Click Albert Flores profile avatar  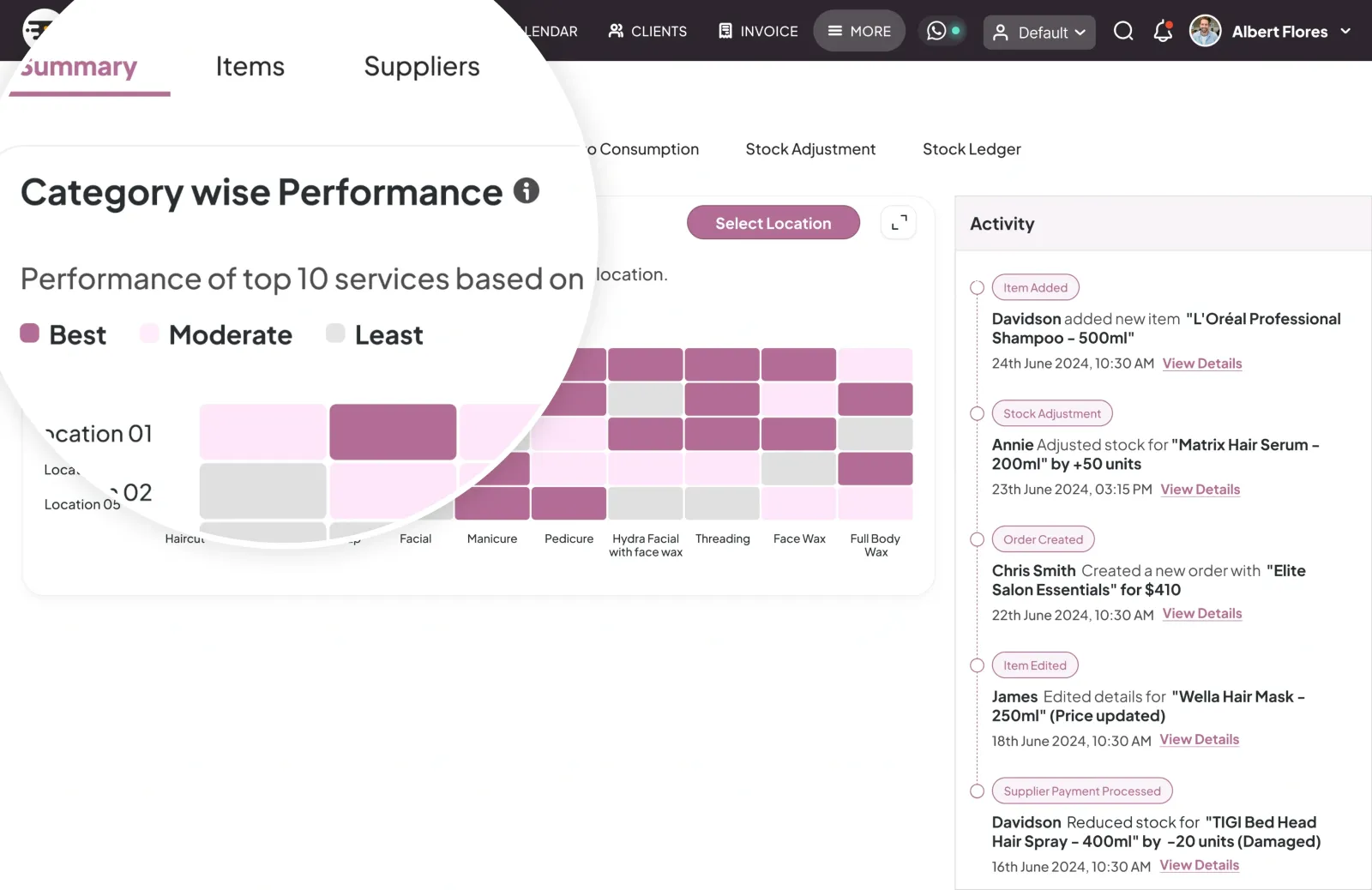pyautogui.click(x=1205, y=31)
